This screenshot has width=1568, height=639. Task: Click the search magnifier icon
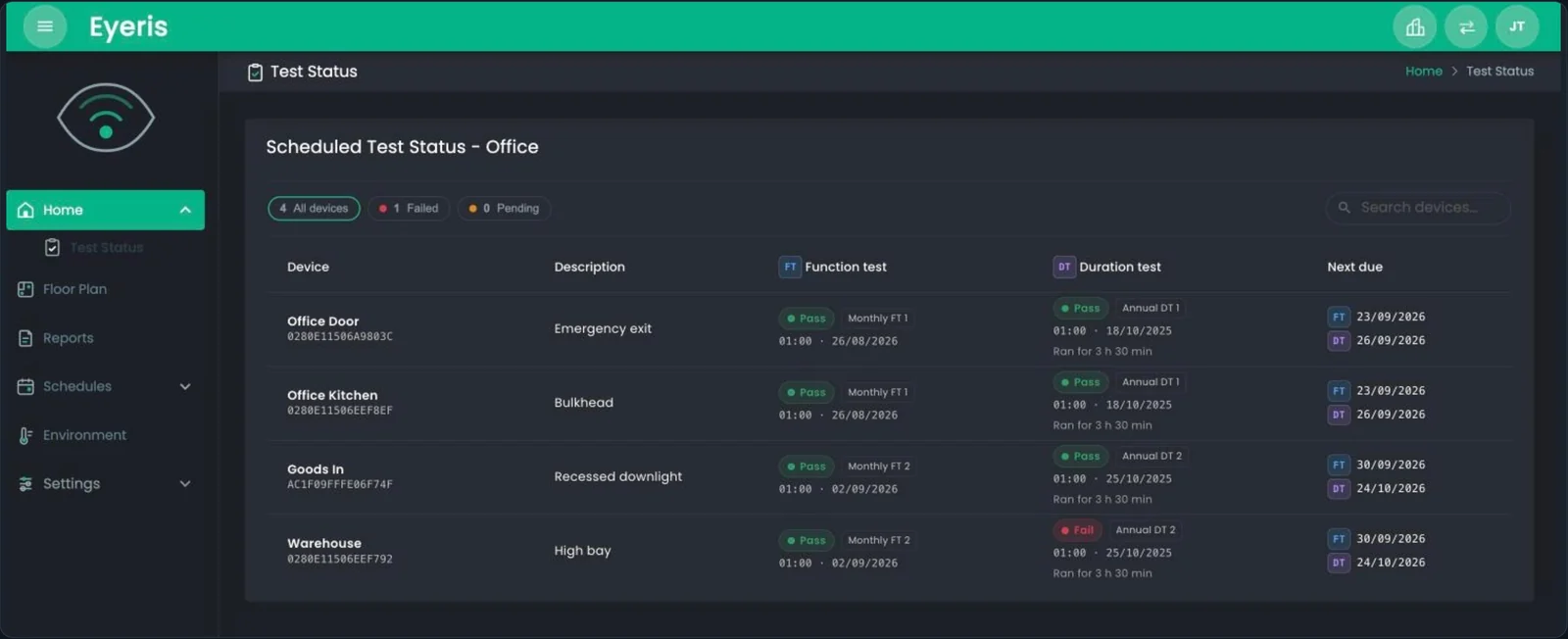click(x=1345, y=208)
